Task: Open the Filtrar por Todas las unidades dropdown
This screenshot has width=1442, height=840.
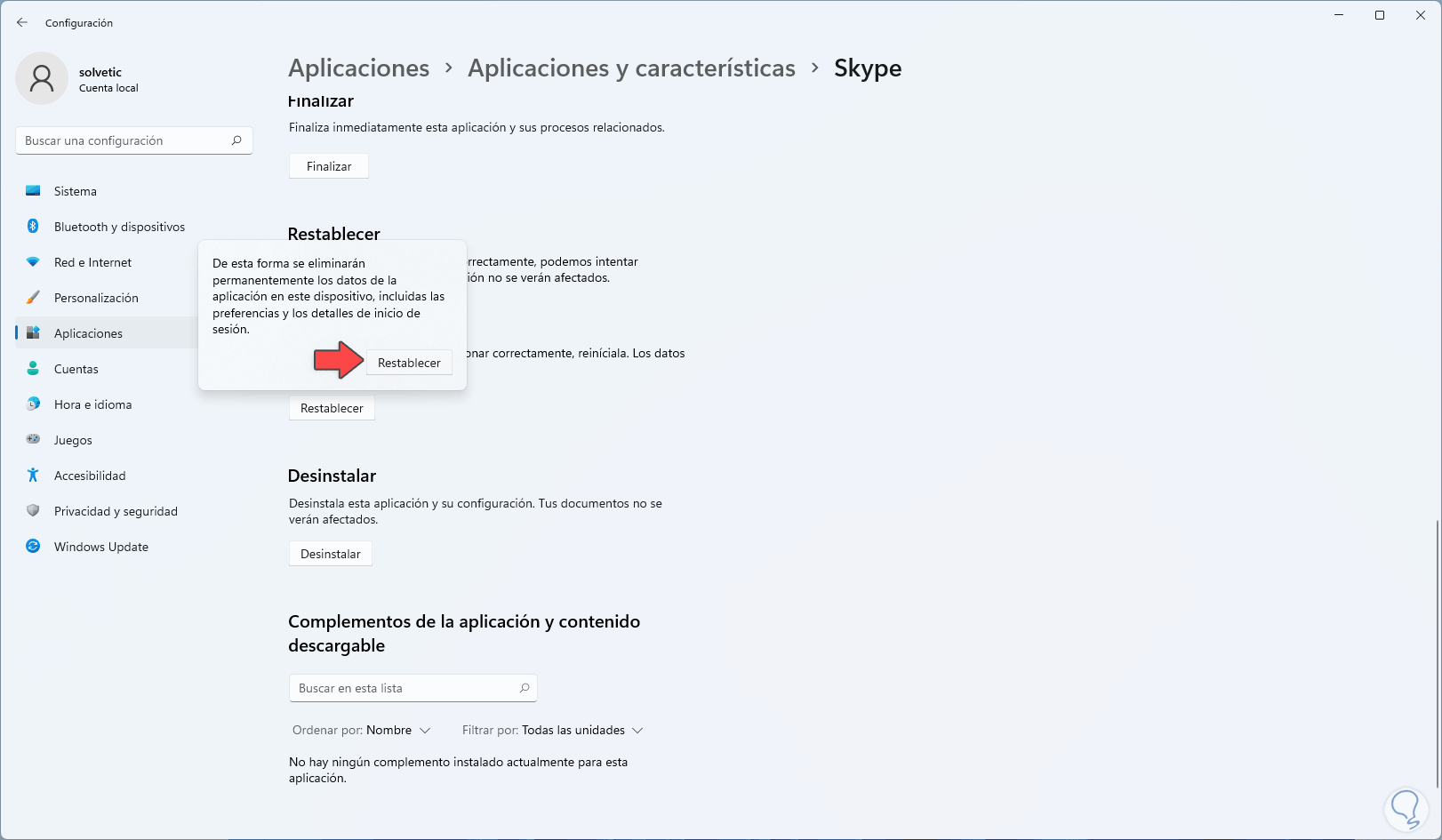Action: coord(553,730)
